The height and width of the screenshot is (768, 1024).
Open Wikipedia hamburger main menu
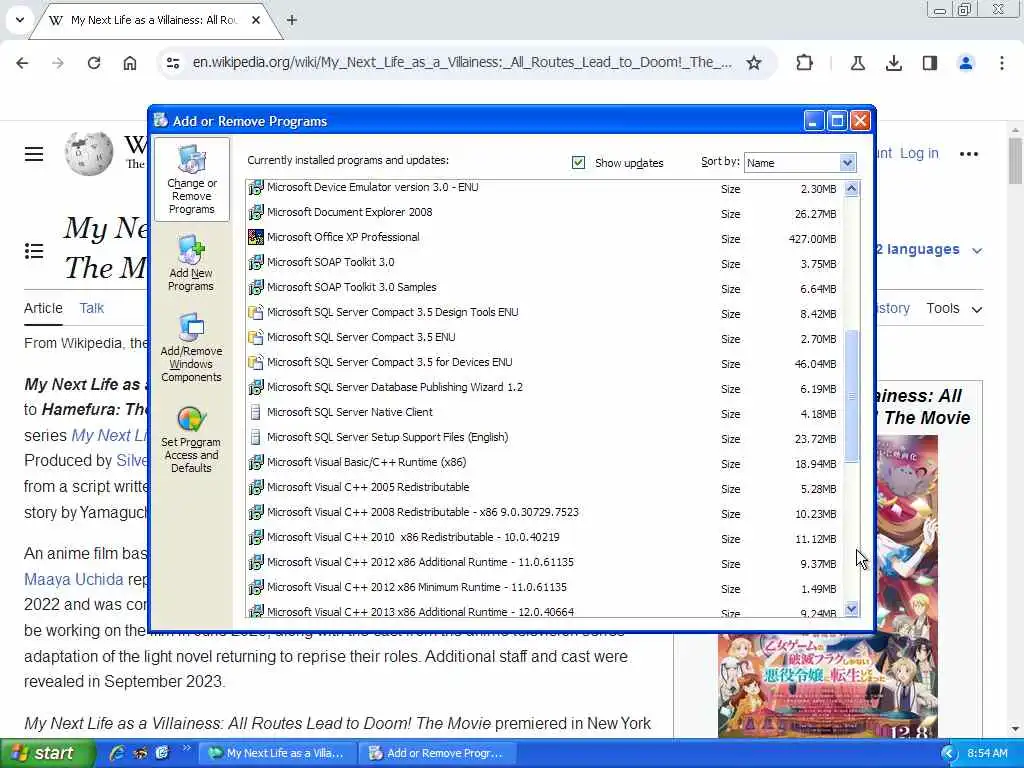tap(34, 154)
